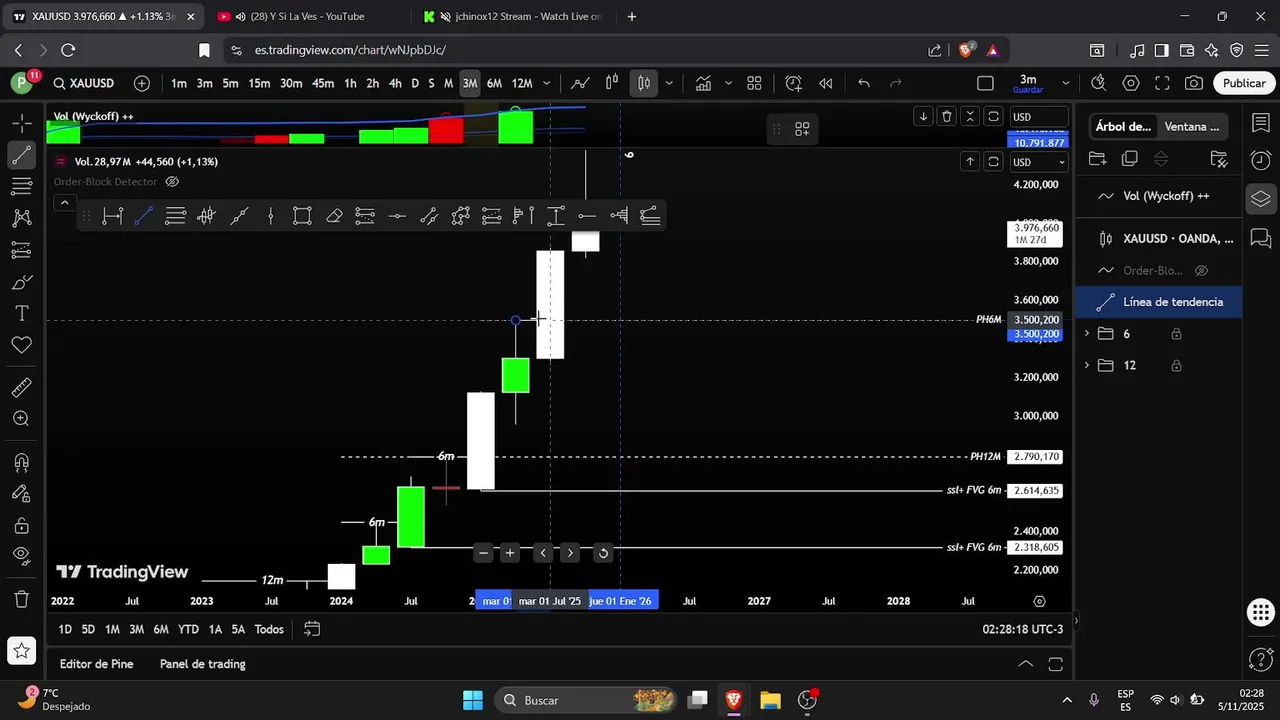Click the zoom in magnifier tool

click(21, 419)
